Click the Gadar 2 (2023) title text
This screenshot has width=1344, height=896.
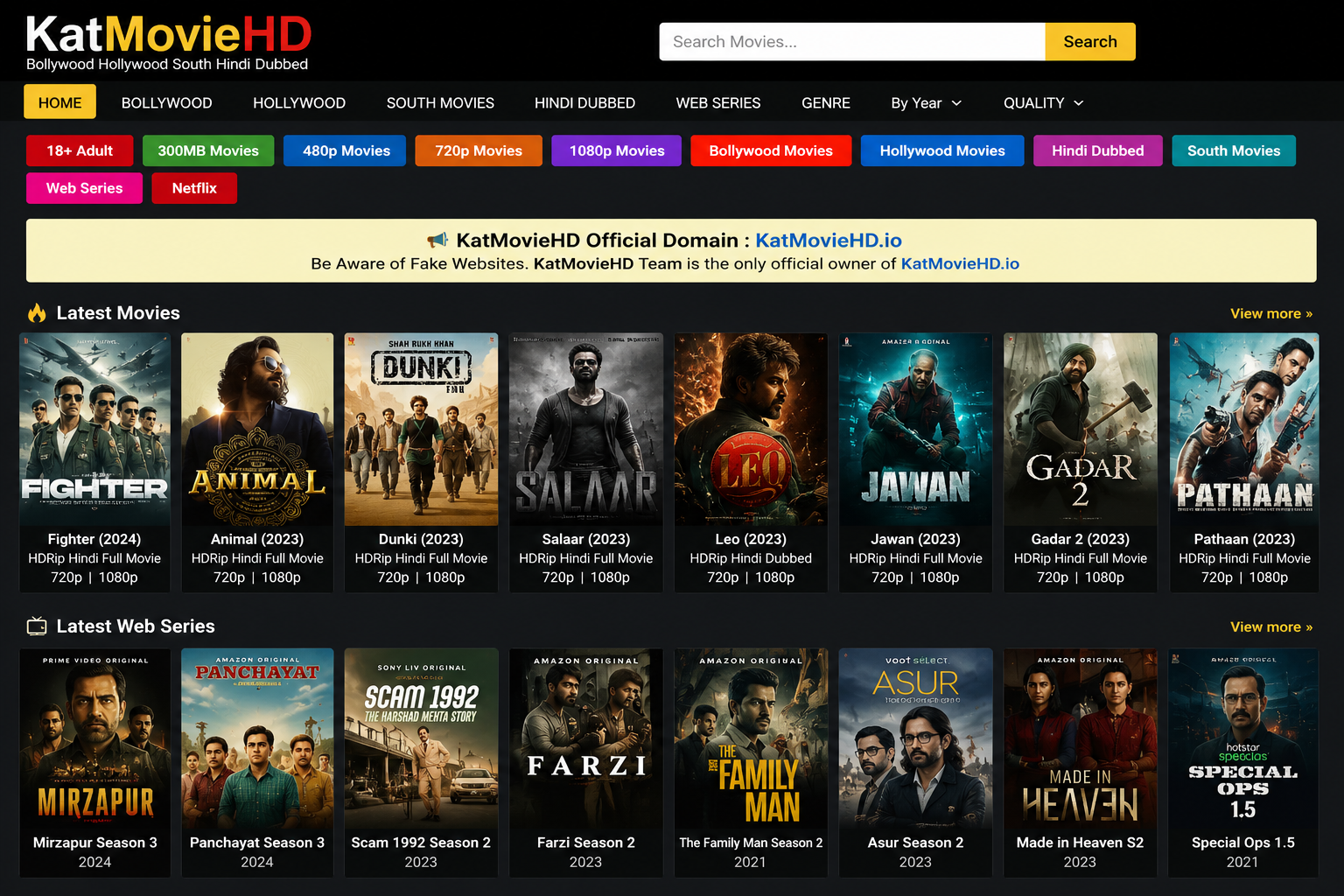click(x=1080, y=539)
